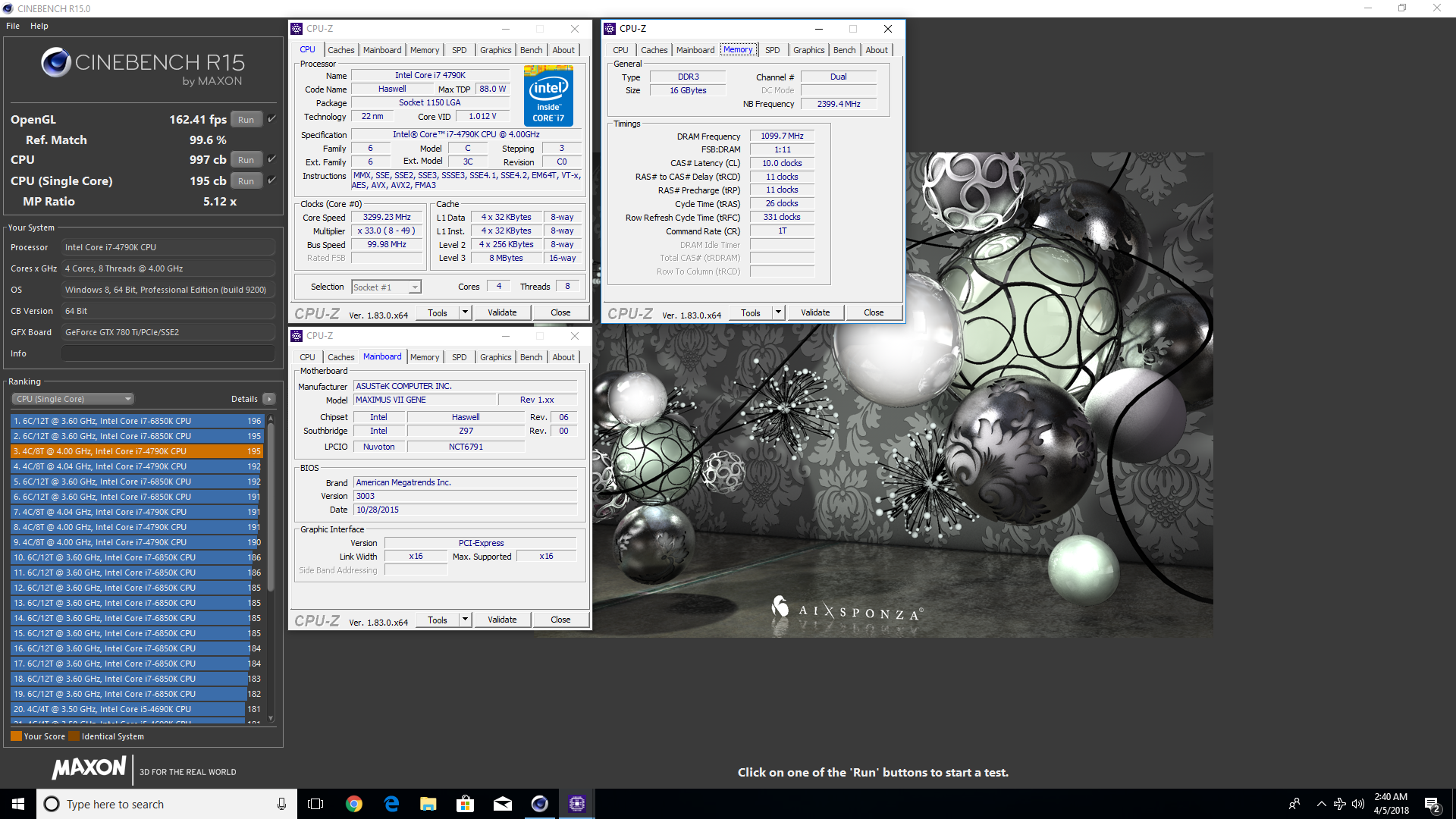Switch to CPU-Z taskbar icon
The height and width of the screenshot is (819, 1456).
pos(577,804)
